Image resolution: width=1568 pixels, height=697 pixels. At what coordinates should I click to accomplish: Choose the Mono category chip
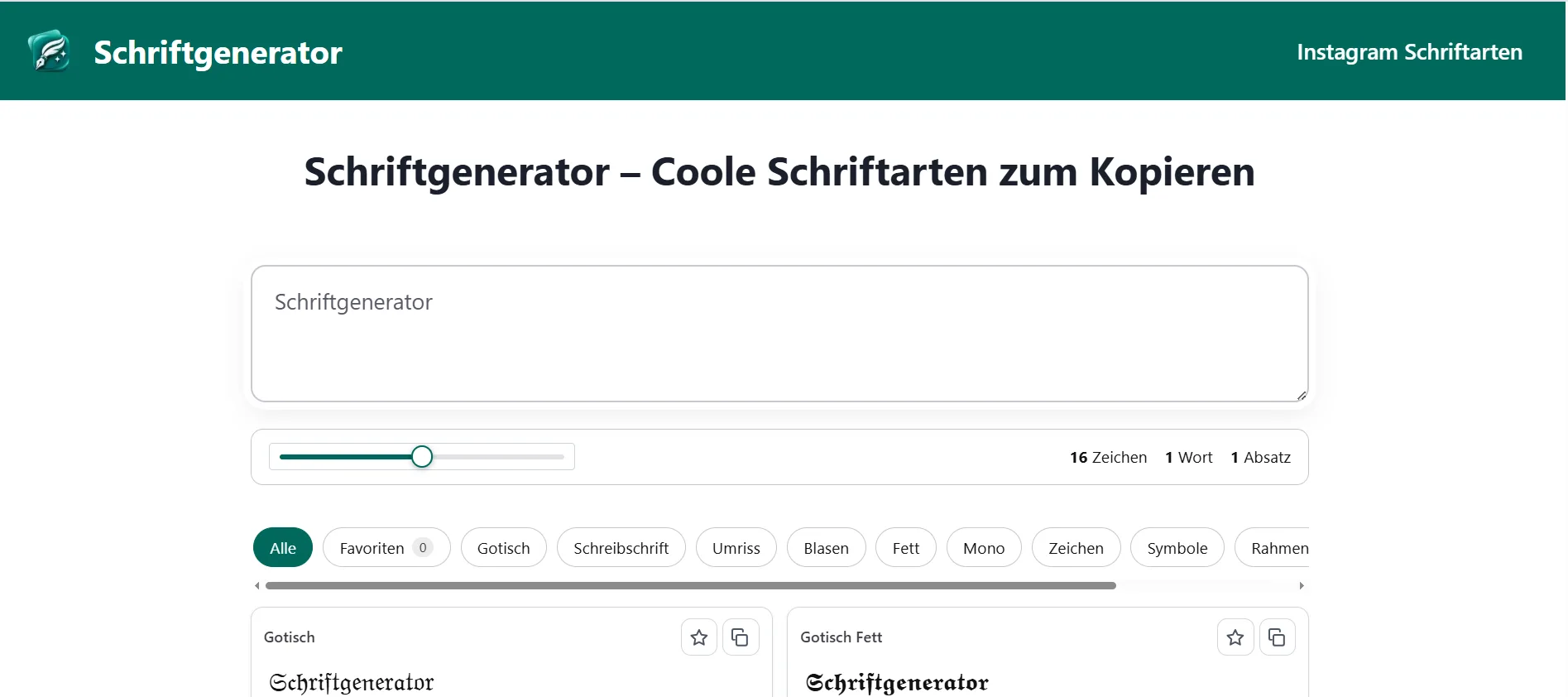pos(984,547)
